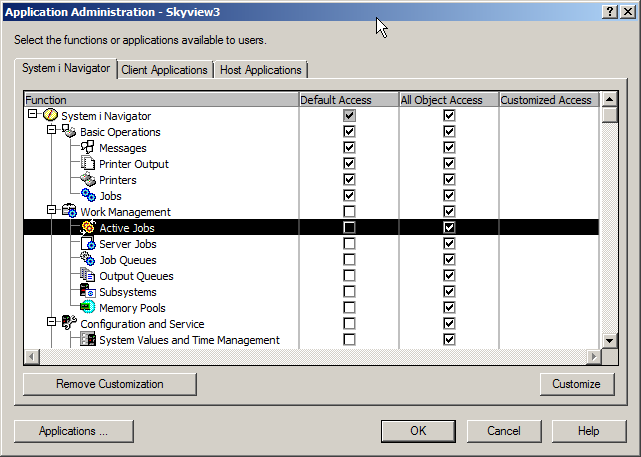Switch to the Client Applications tab
641x457 pixels.
(164, 70)
